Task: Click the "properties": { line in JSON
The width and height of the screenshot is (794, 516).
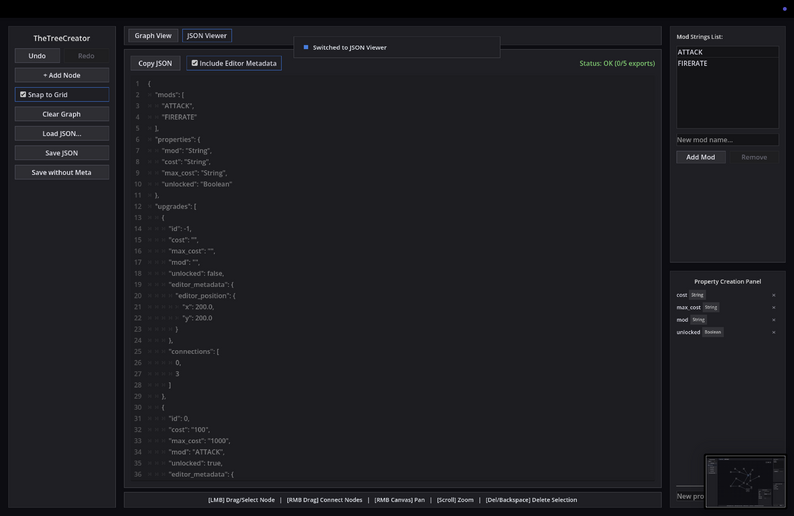Action: [x=178, y=139]
